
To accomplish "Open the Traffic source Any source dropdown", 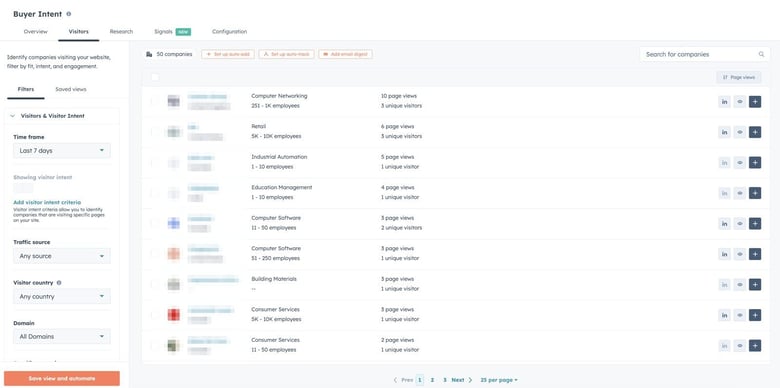I will (x=62, y=256).
